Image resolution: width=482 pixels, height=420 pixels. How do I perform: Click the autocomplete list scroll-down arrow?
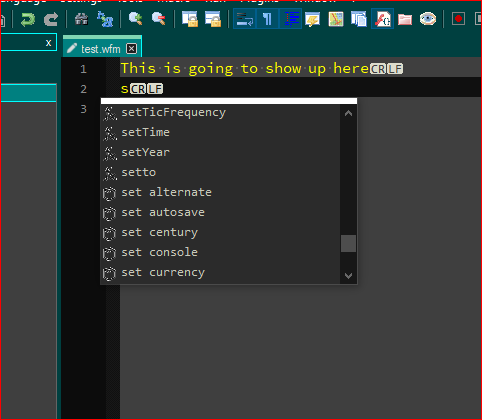(348, 275)
